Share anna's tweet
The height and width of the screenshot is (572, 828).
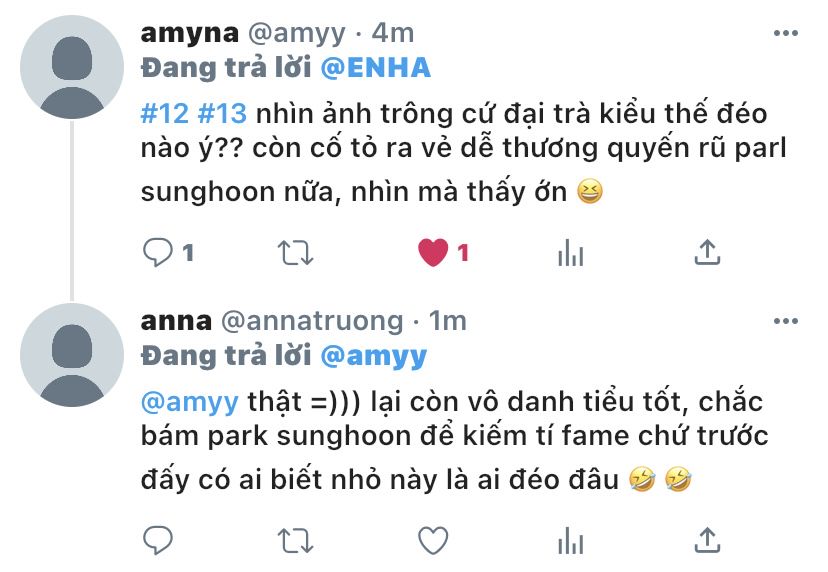point(707,540)
